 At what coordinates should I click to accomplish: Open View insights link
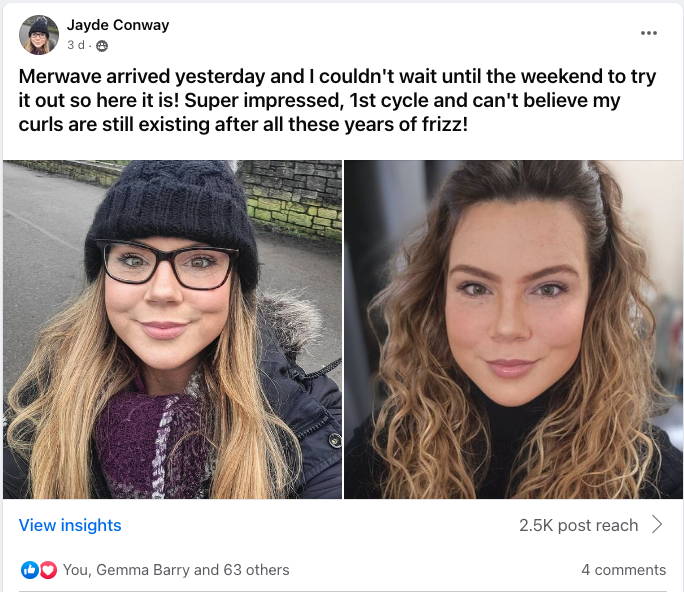tap(70, 525)
